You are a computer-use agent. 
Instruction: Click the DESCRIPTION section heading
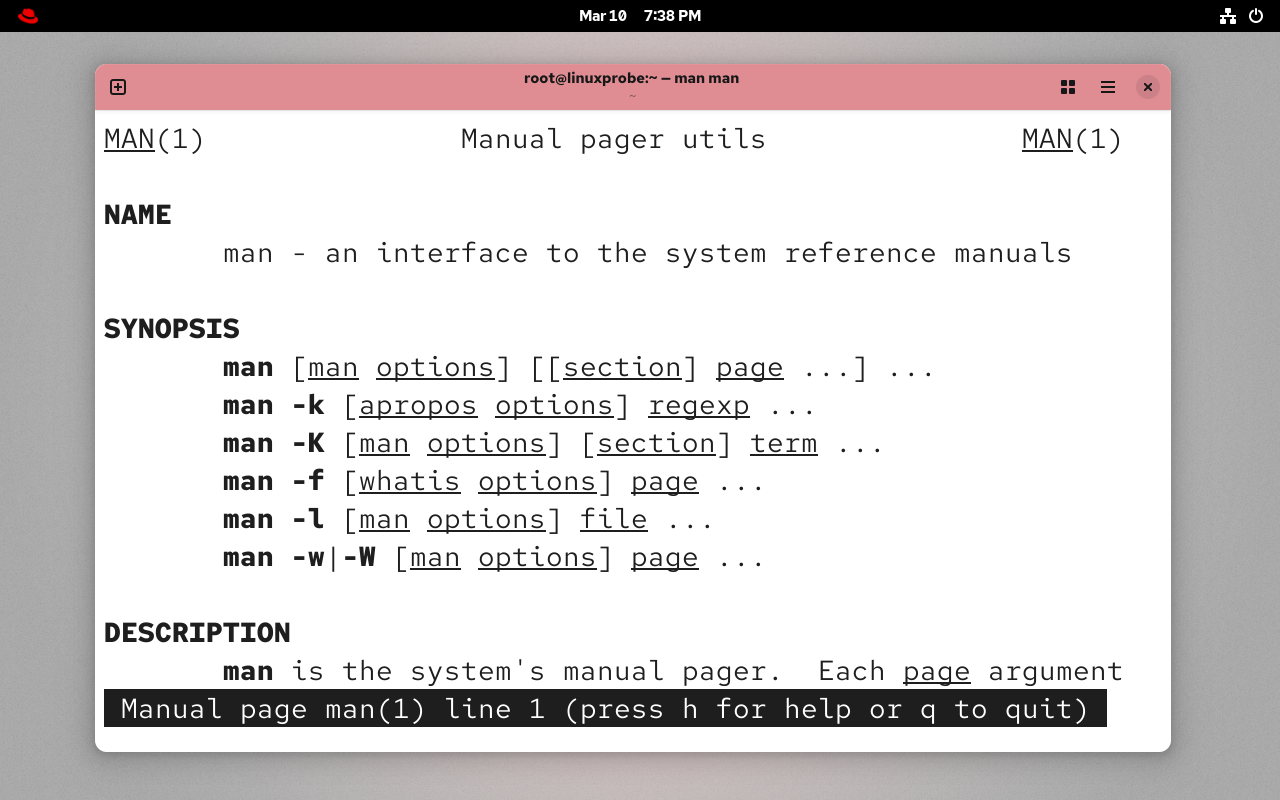197,633
